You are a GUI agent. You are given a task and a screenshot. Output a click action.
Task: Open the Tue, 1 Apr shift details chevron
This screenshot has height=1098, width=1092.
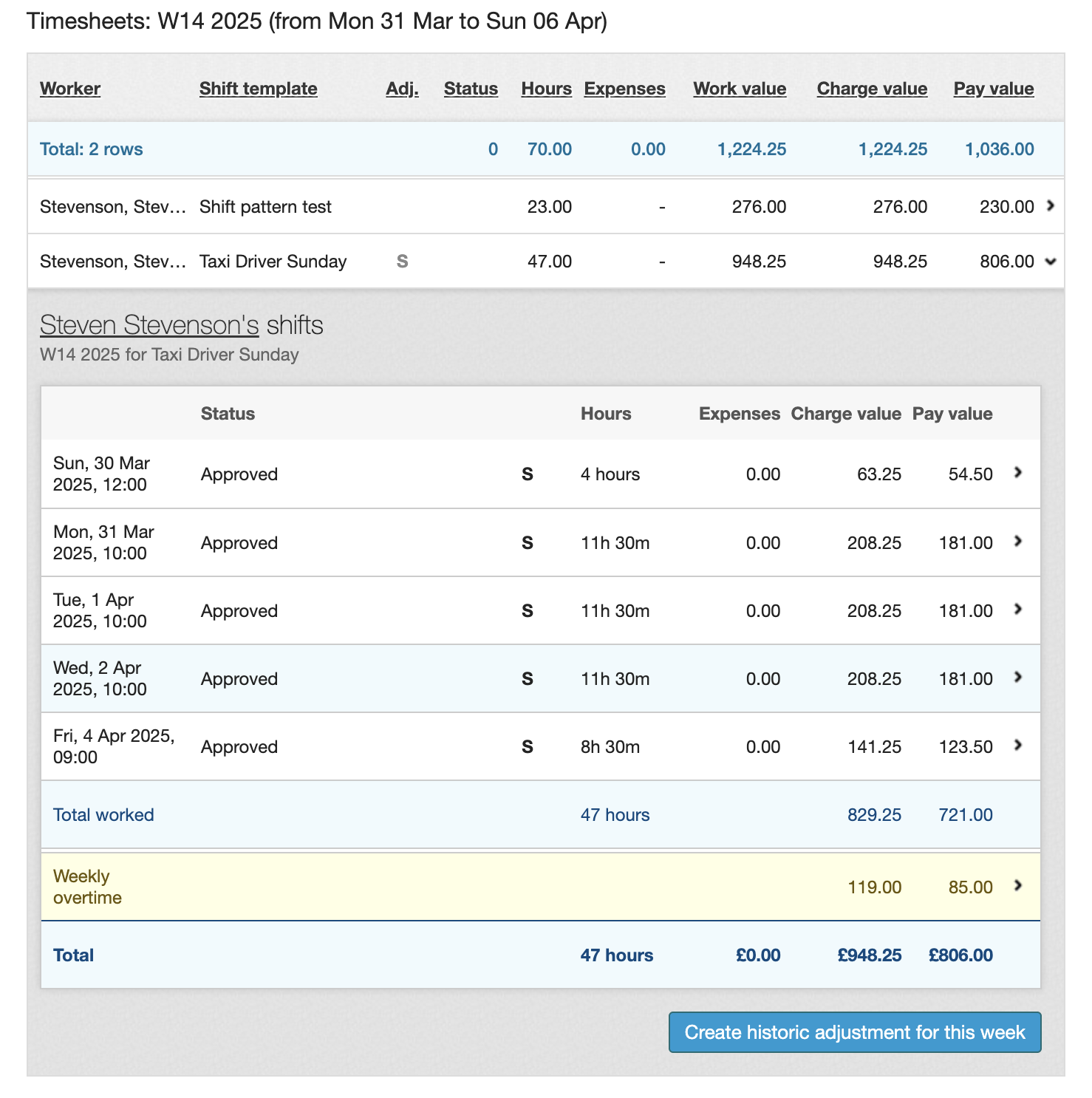1018,610
